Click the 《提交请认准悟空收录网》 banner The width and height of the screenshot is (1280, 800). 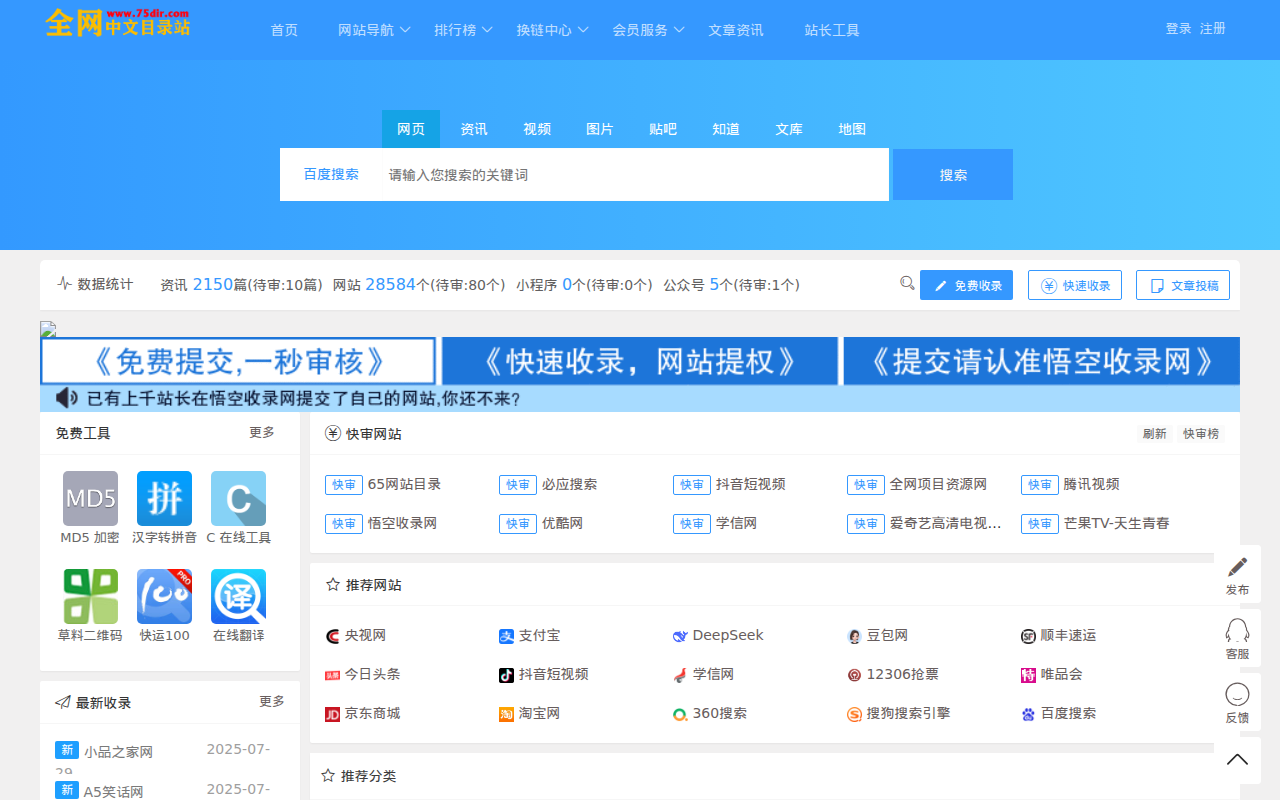[1042, 361]
